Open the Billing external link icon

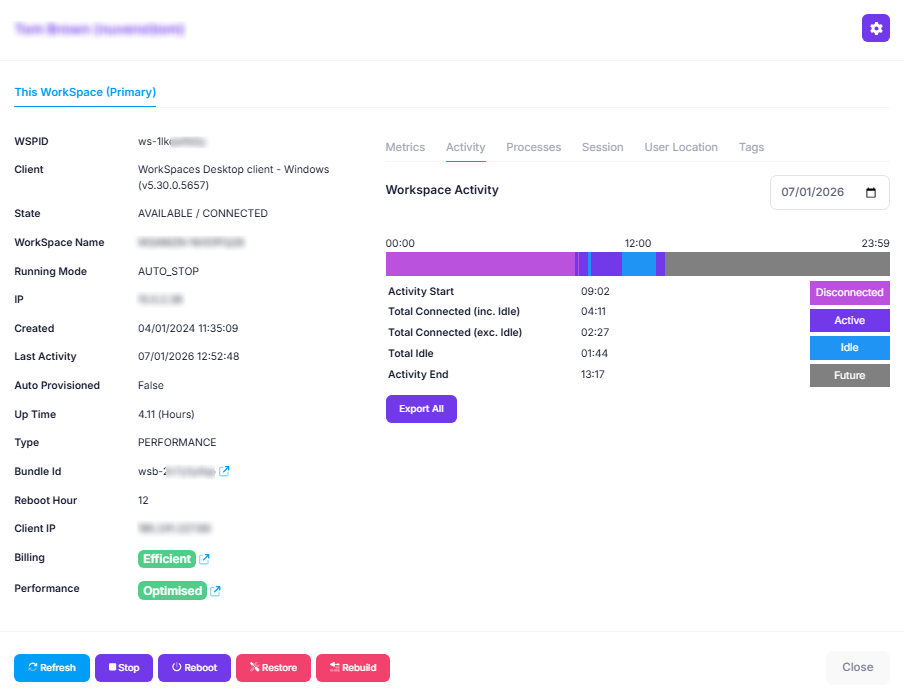[205, 559]
